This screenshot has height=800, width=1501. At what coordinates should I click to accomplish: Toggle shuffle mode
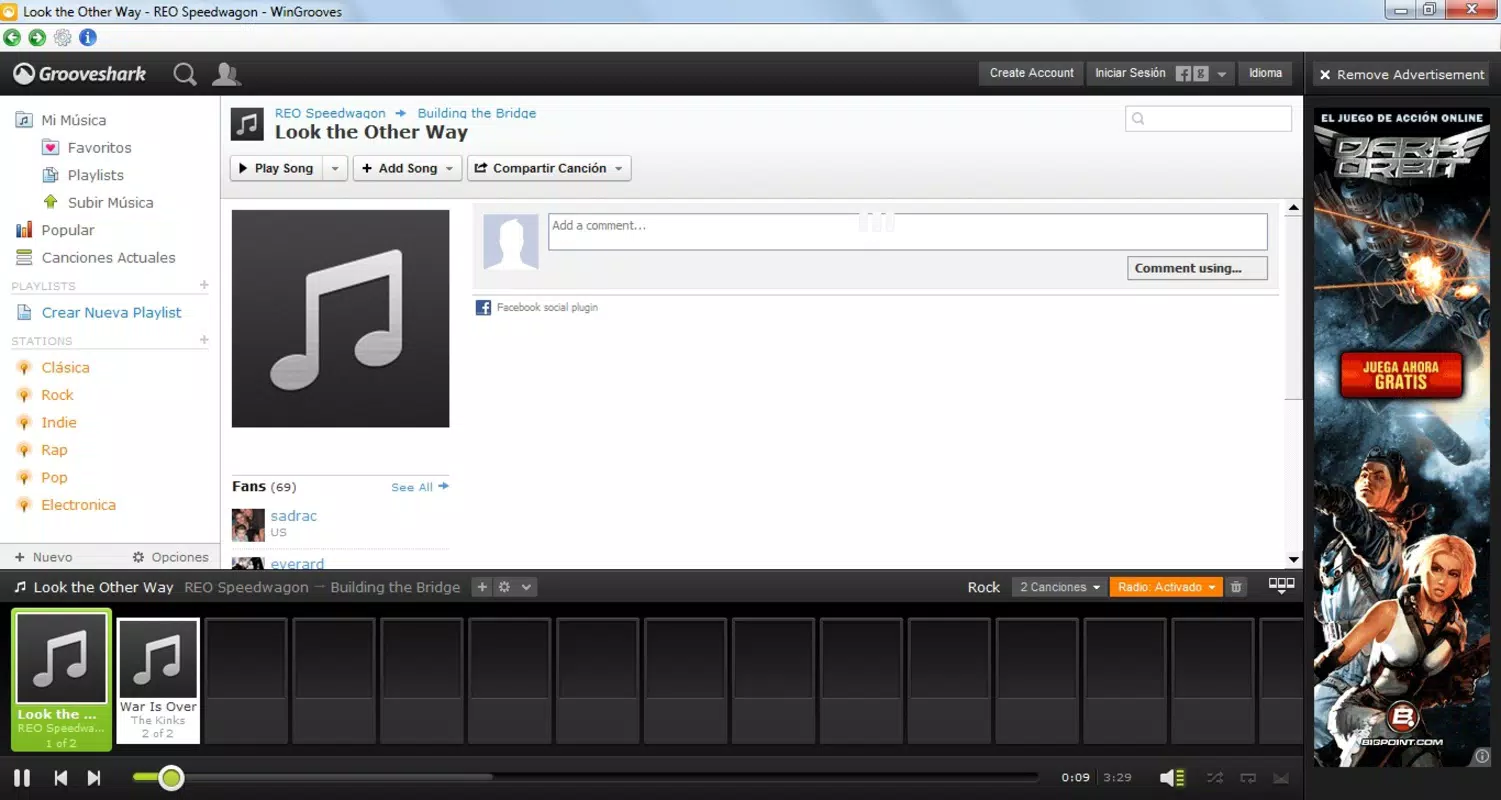[1214, 777]
